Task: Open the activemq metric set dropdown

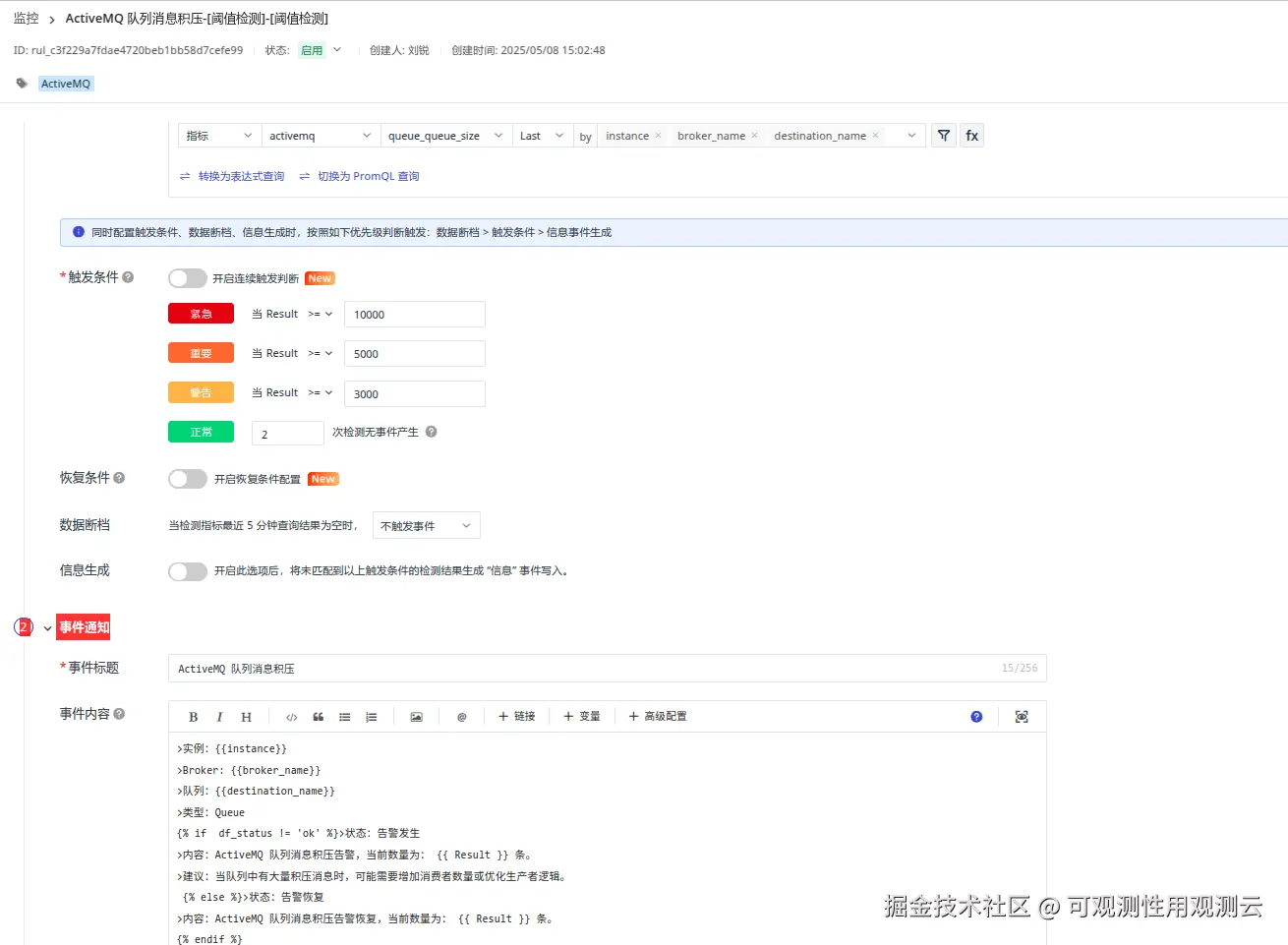Action: [321, 136]
